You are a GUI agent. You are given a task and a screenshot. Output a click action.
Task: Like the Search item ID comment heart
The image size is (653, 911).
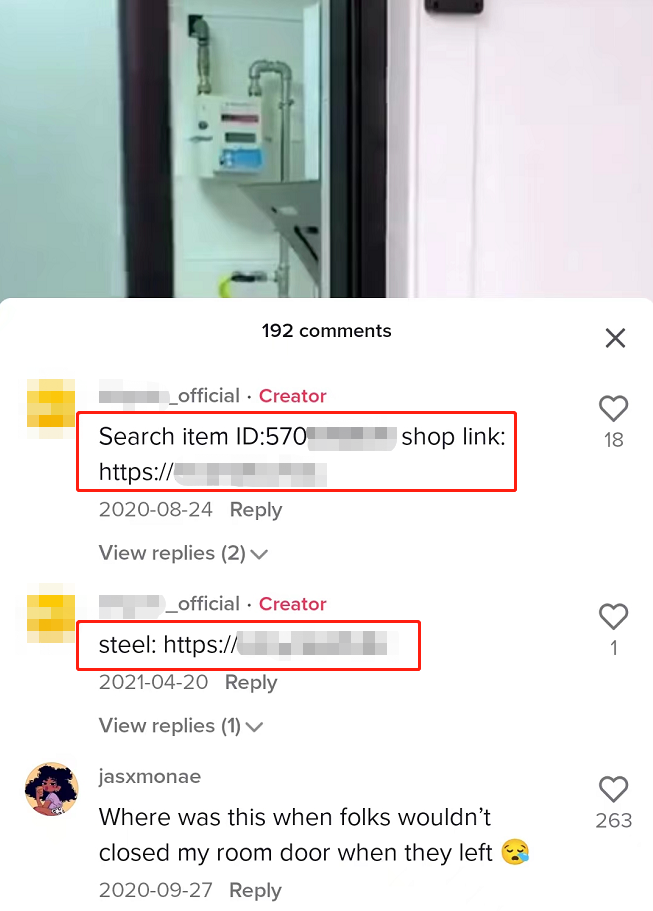(x=613, y=408)
